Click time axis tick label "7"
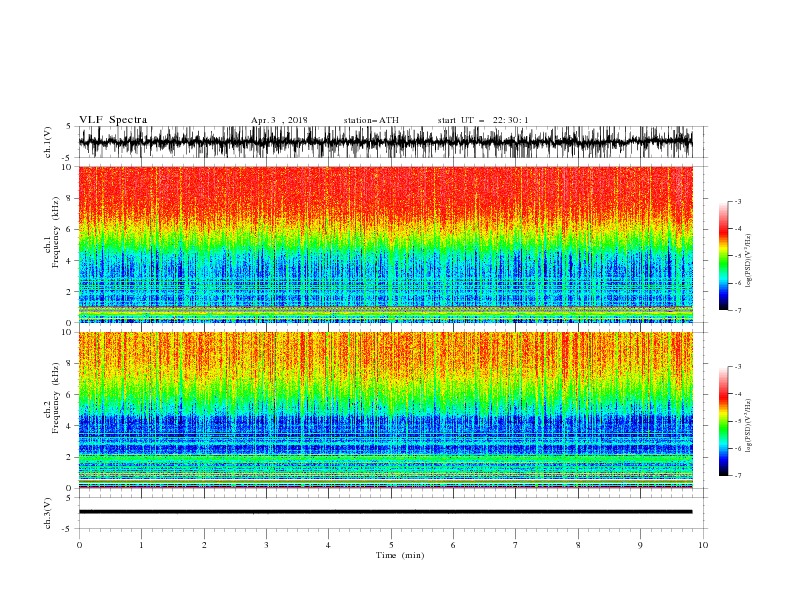 (516, 545)
